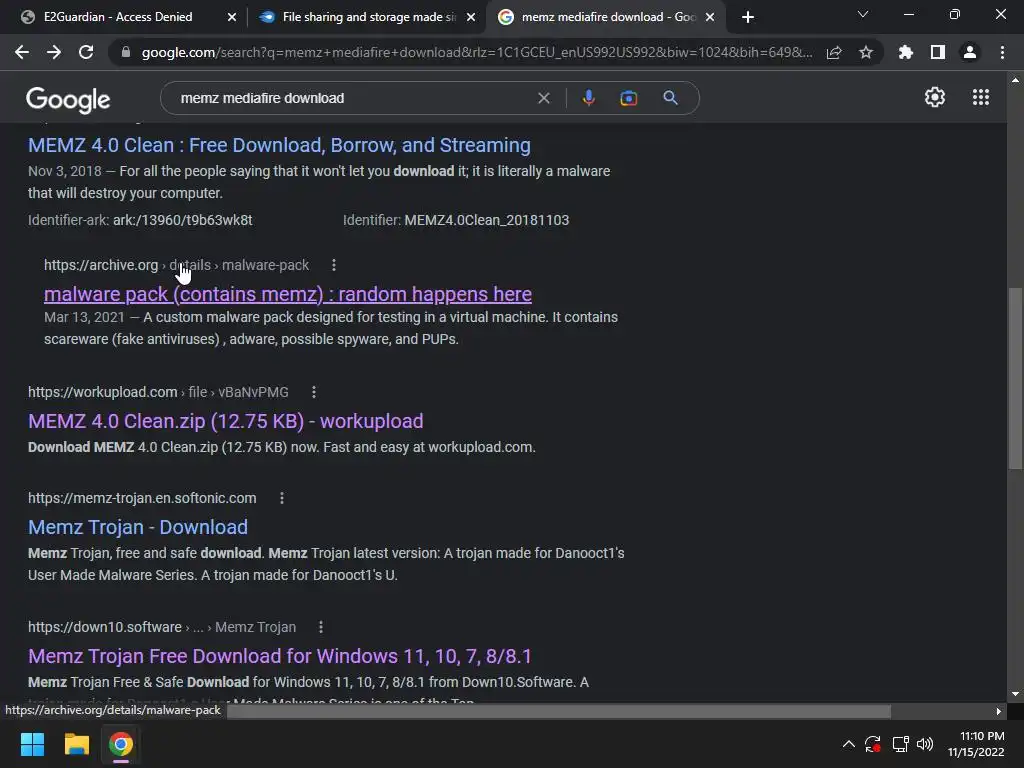The width and height of the screenshot is (1024, 768).
Task: Open the browser side panel
Action: (938, 52)
